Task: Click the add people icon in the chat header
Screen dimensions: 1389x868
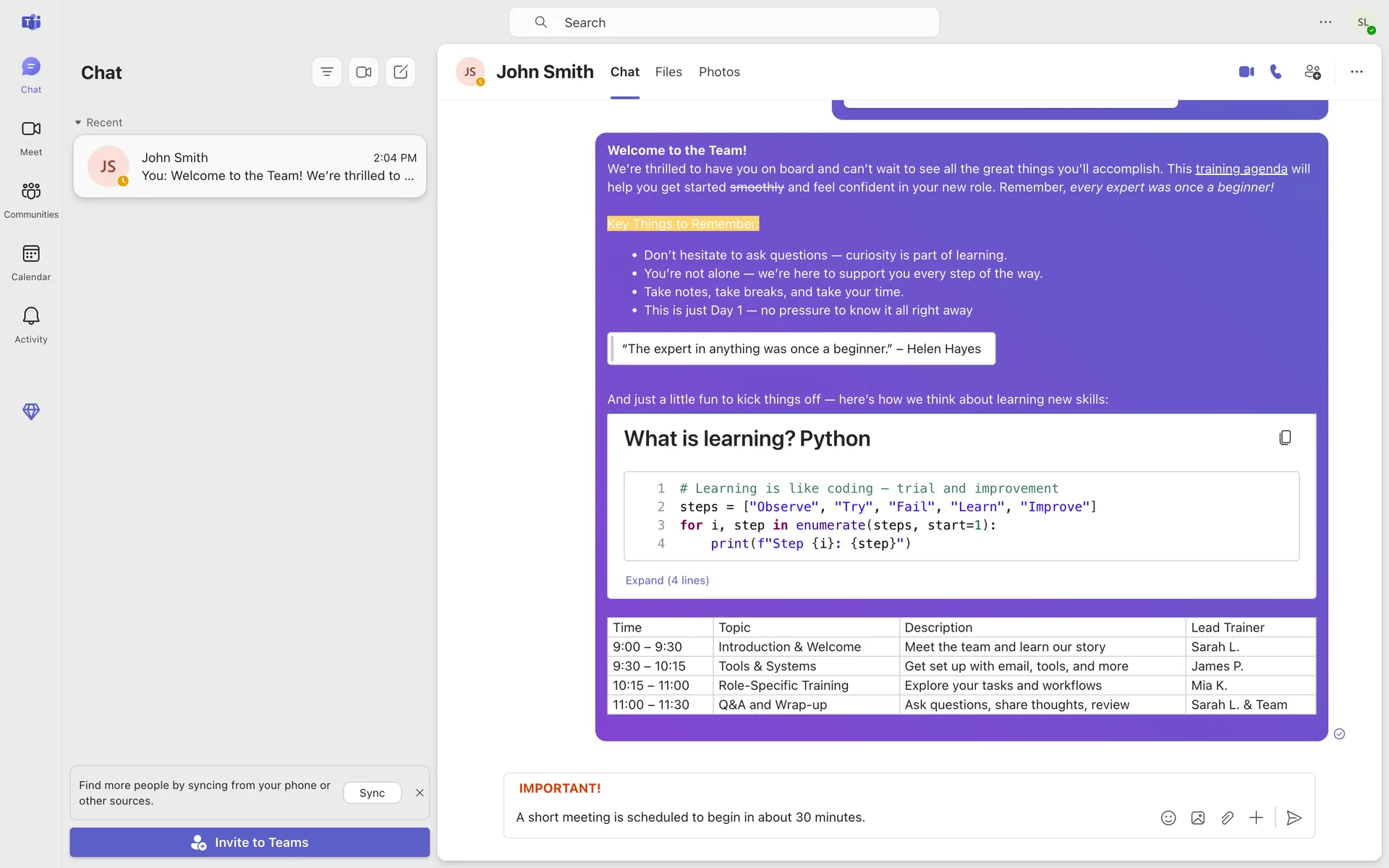Action: tap(1312, 72)
